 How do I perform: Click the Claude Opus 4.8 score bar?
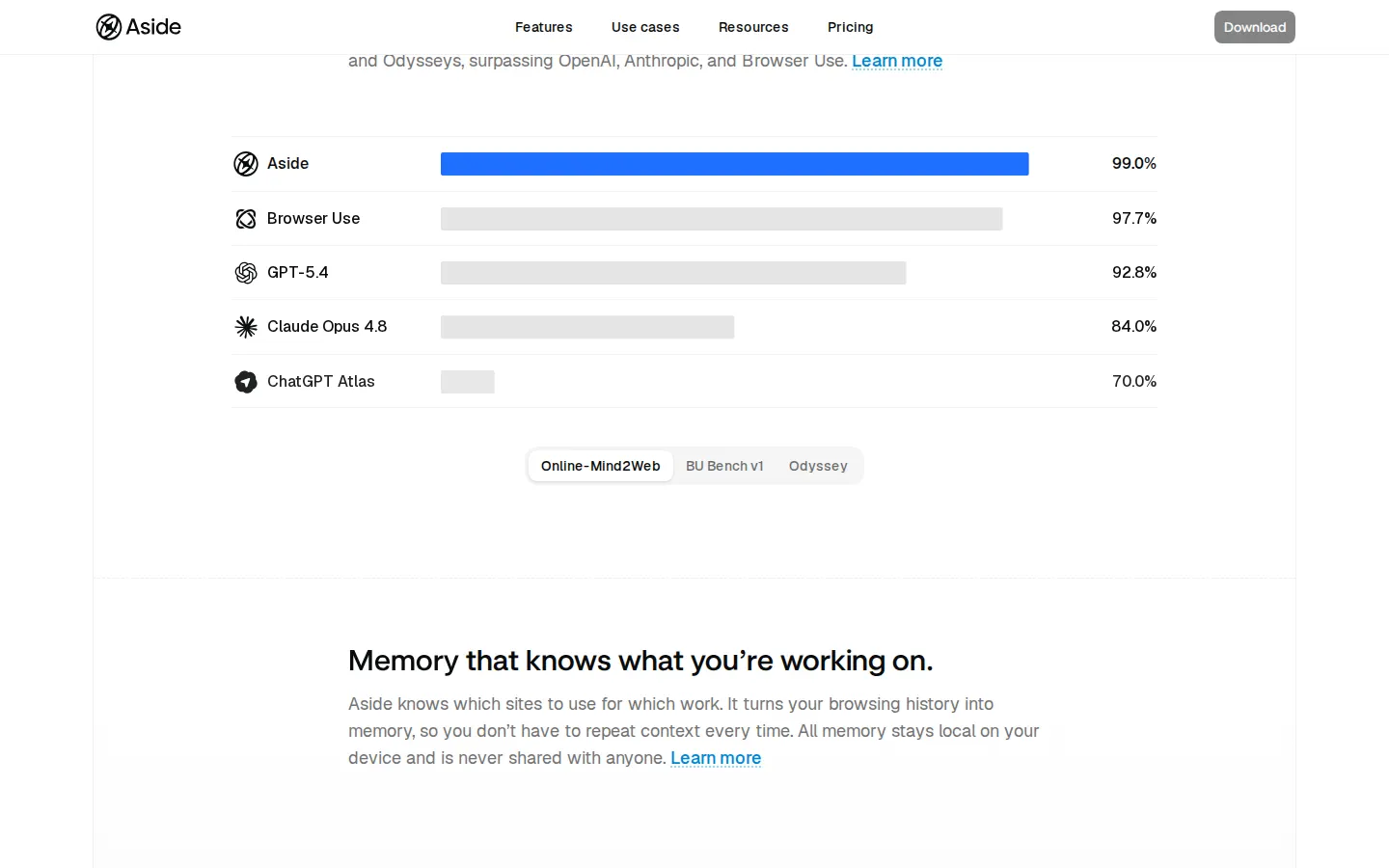(x=587, y=327)
